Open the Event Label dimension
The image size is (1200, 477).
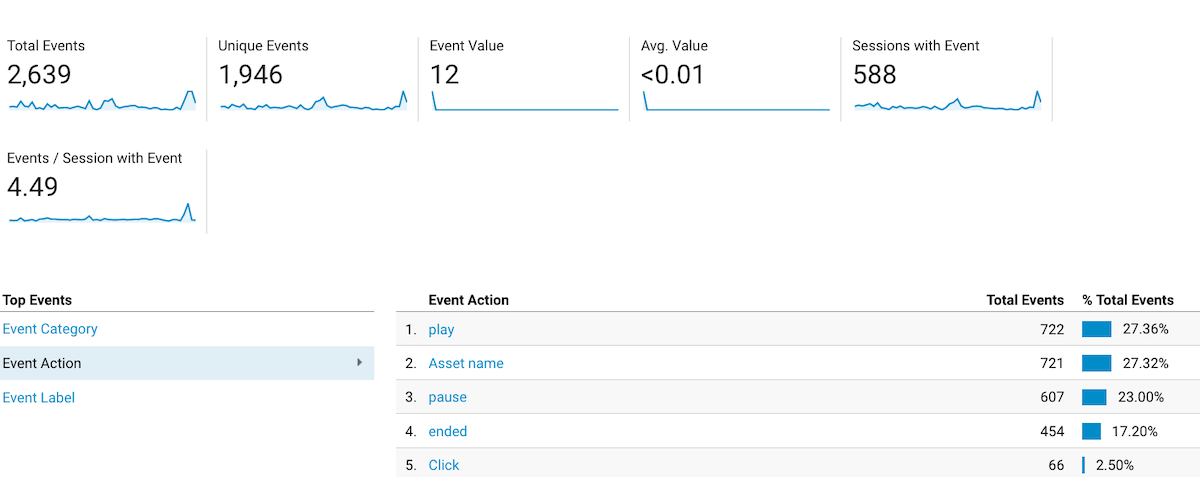click(x=39, y=397)
